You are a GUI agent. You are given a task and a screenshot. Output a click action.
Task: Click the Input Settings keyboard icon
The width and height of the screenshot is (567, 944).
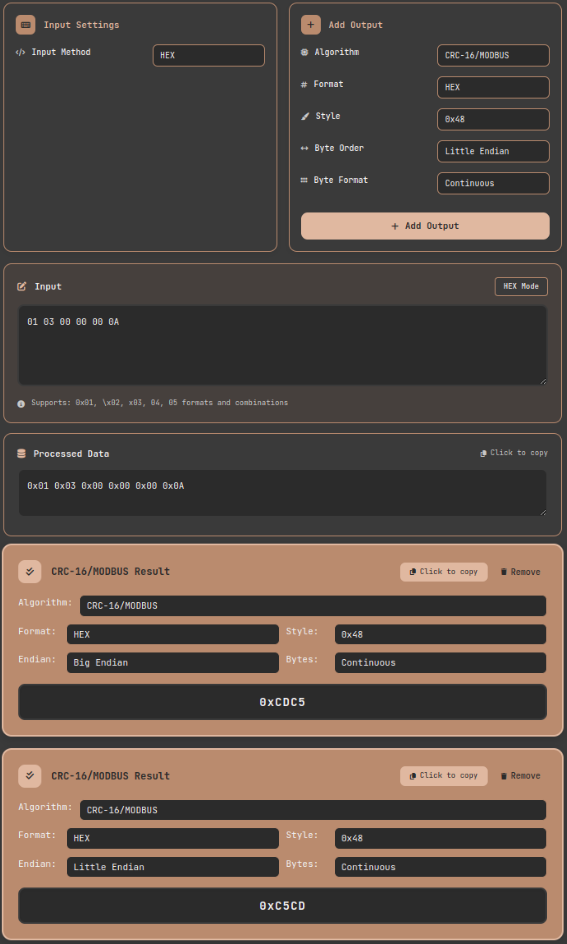tap(25, 25)
